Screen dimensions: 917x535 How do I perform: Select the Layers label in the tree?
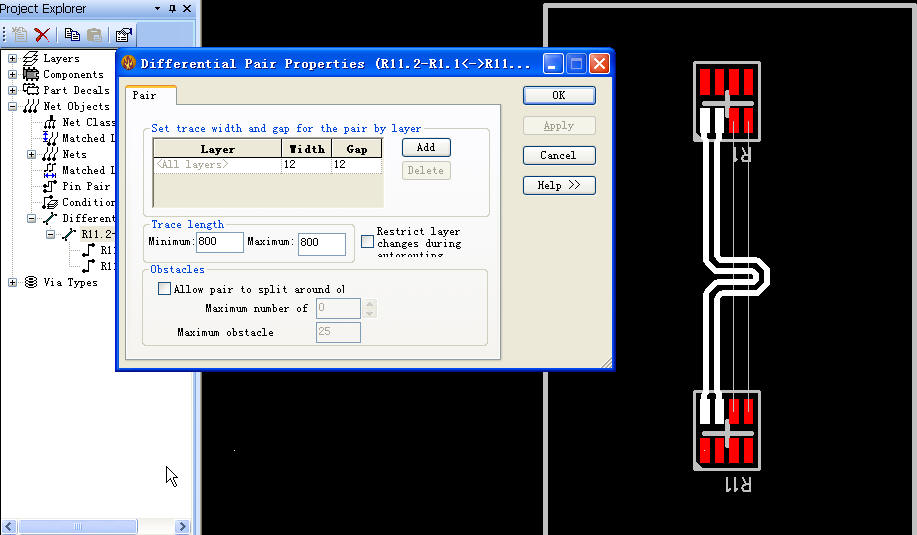click(x=61, y=58)
